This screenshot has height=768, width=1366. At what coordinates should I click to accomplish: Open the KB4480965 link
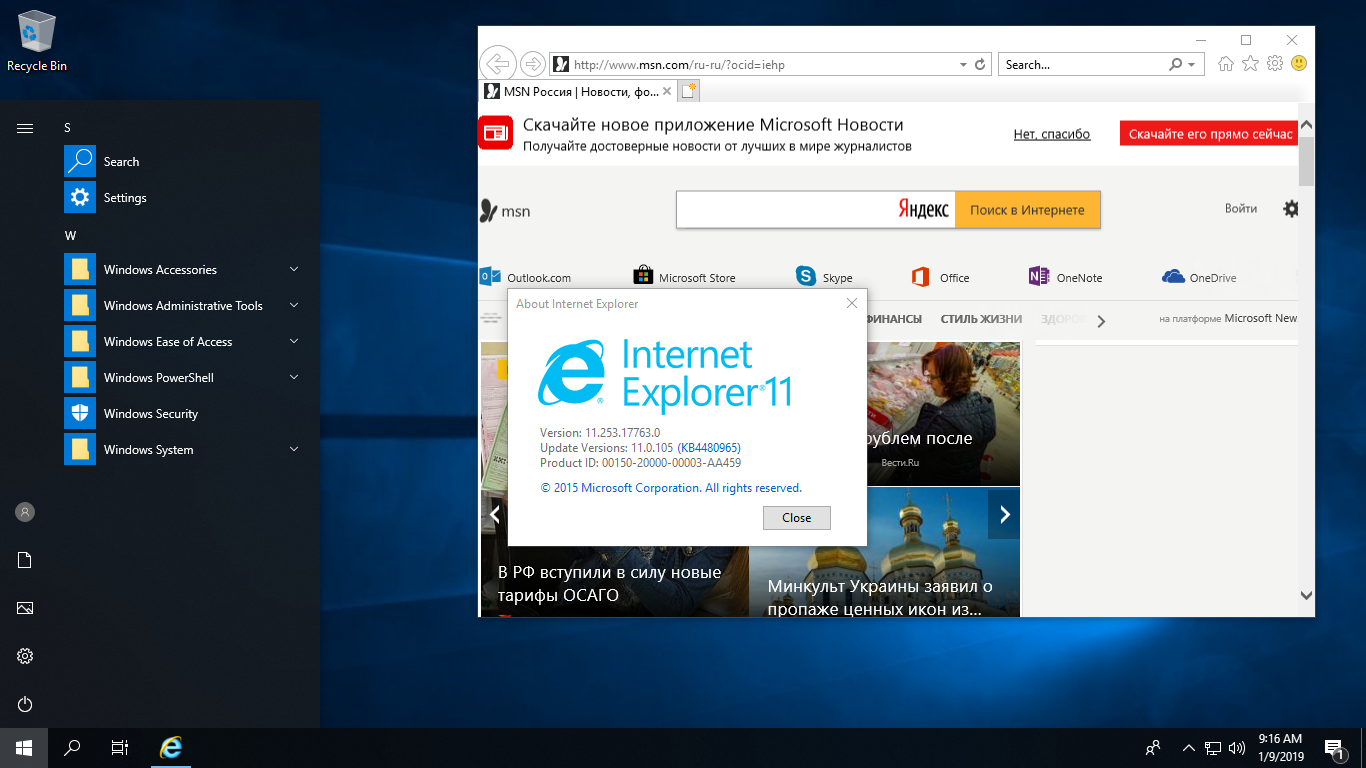[x=709, y=448]
